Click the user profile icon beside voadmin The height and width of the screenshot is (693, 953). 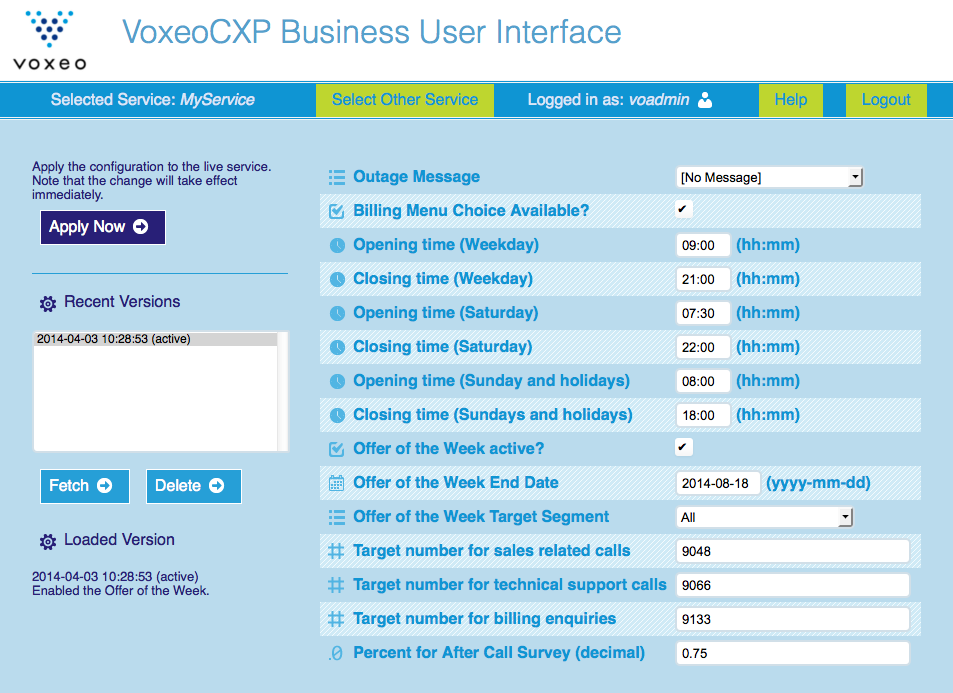(705, 100)
